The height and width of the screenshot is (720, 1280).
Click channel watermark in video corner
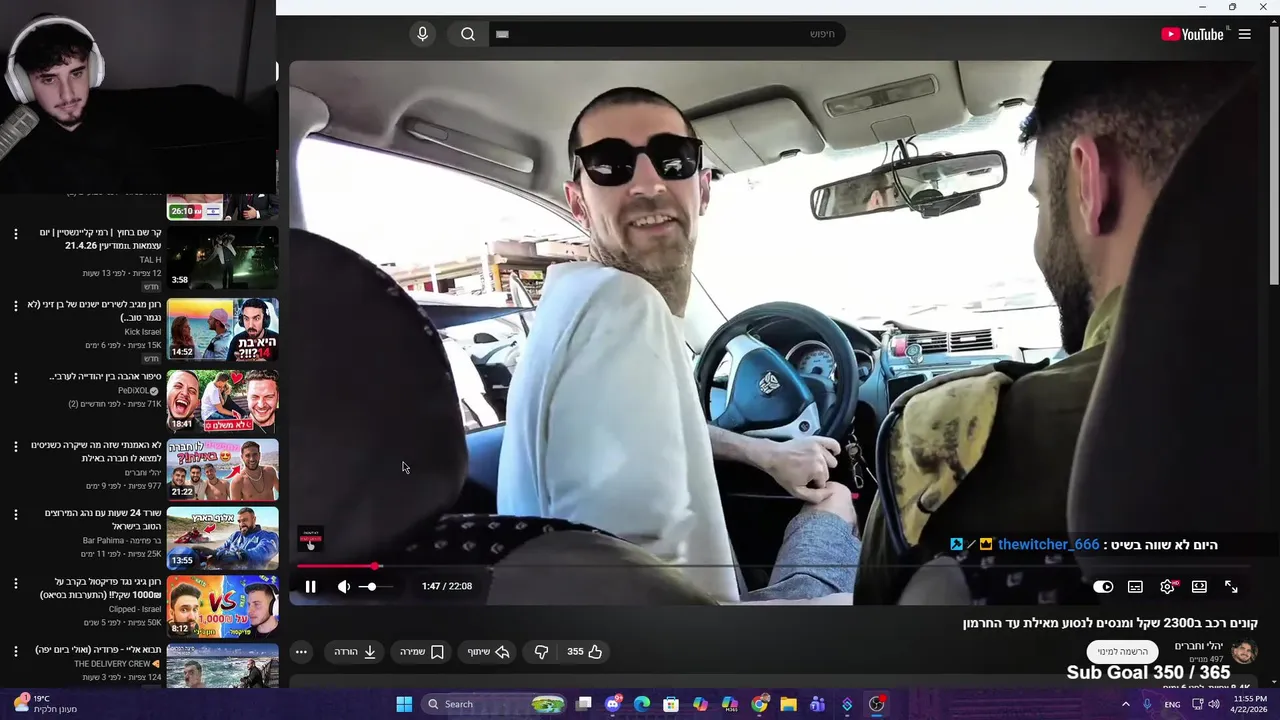pyautogui.click(x=310, y=539)
